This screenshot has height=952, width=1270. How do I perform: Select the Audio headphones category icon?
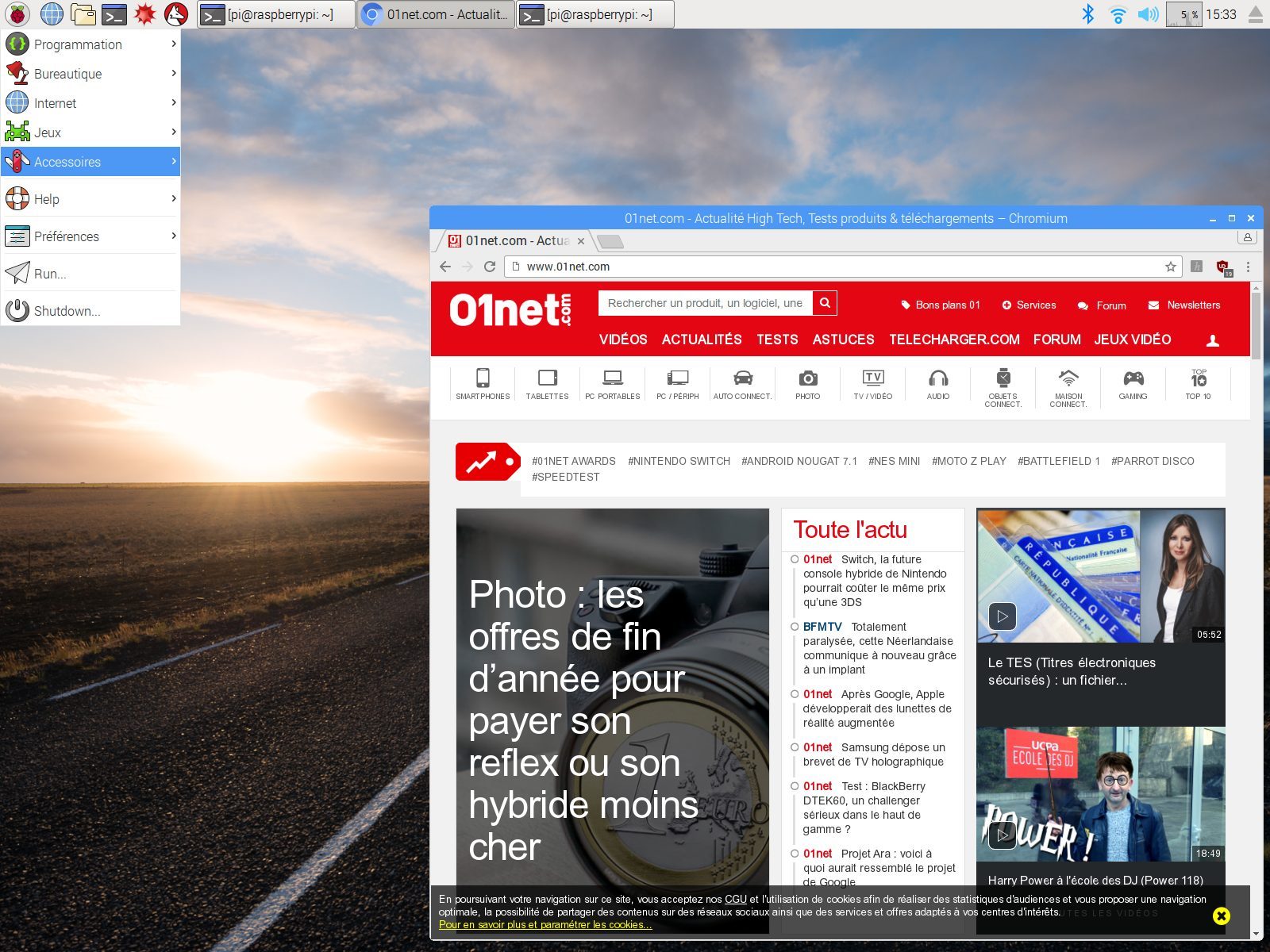(x=938, y=384)
